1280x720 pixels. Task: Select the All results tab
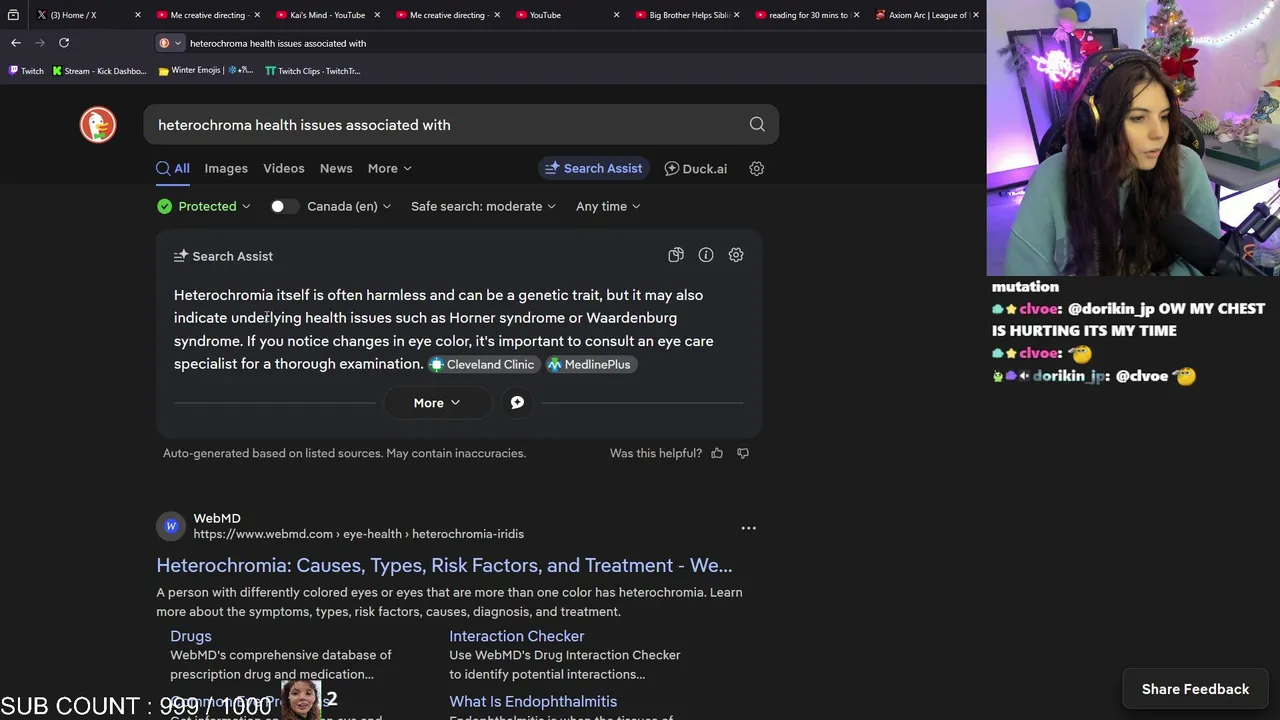tap(173, 169)
